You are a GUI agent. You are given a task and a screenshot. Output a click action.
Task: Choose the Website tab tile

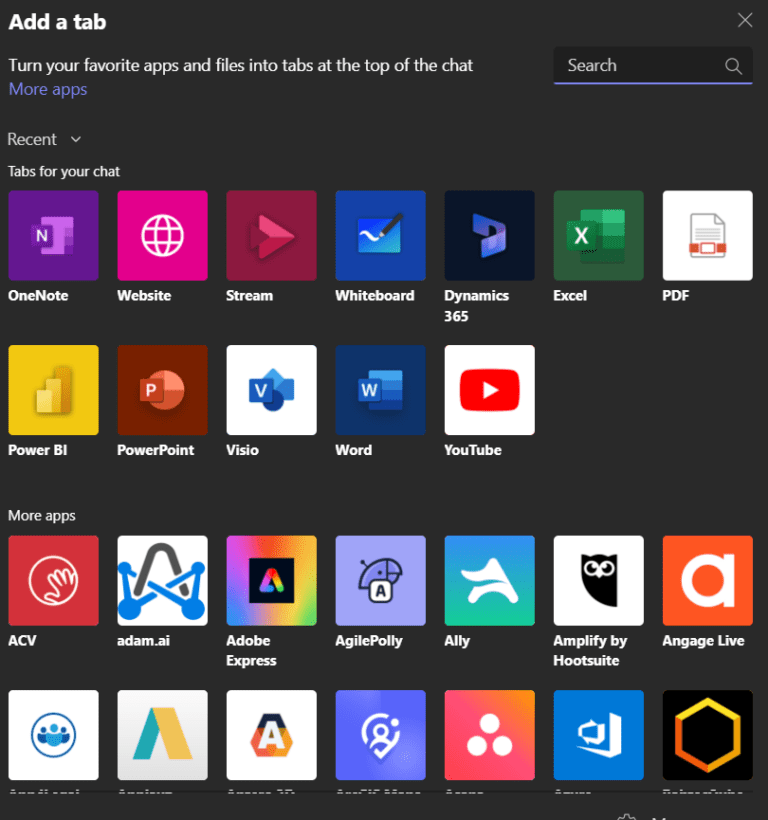tap(163, 235)
